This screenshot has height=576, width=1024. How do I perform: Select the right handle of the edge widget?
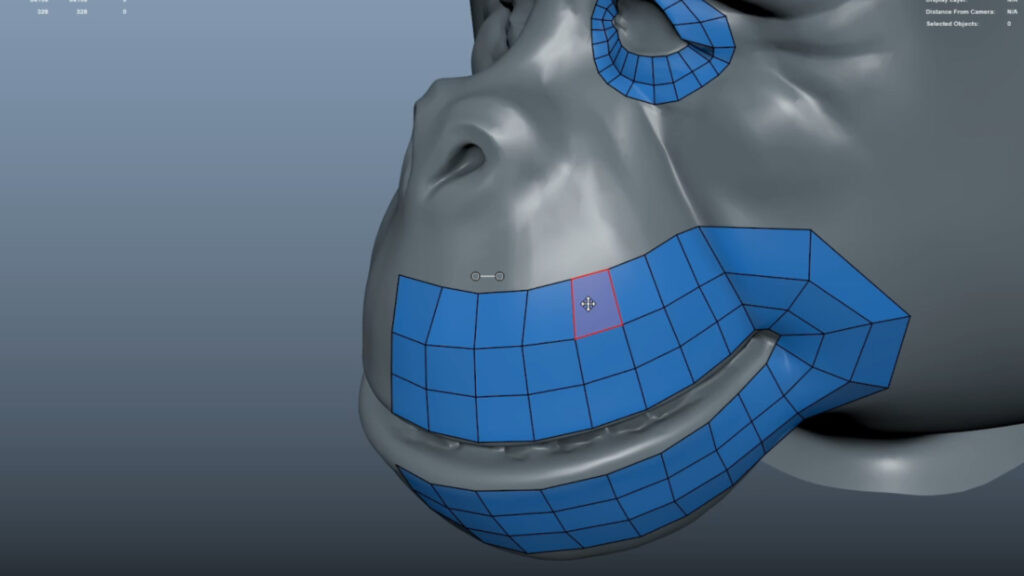499,276
